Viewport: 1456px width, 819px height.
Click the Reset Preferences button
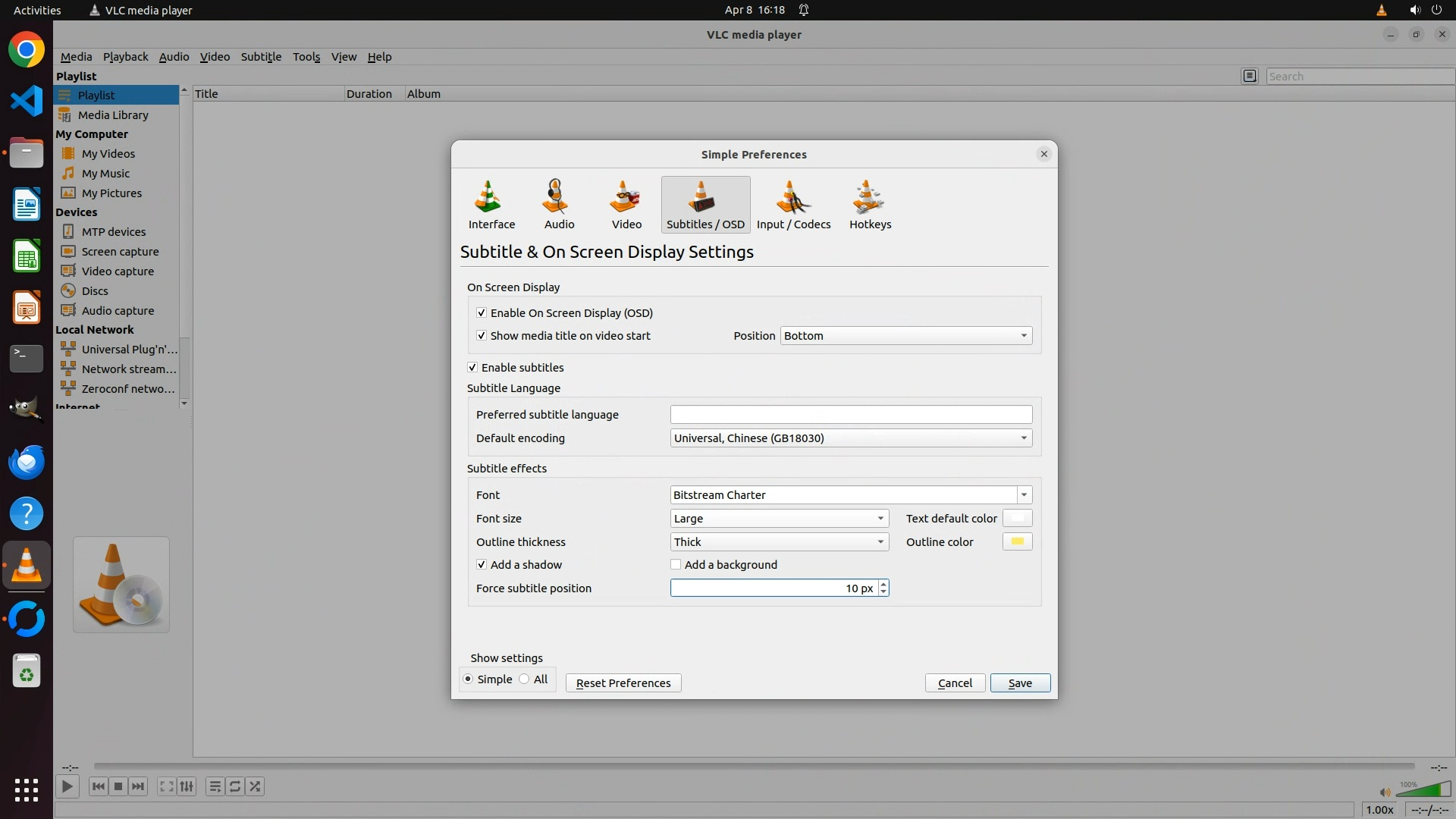(x=623, y=683)
